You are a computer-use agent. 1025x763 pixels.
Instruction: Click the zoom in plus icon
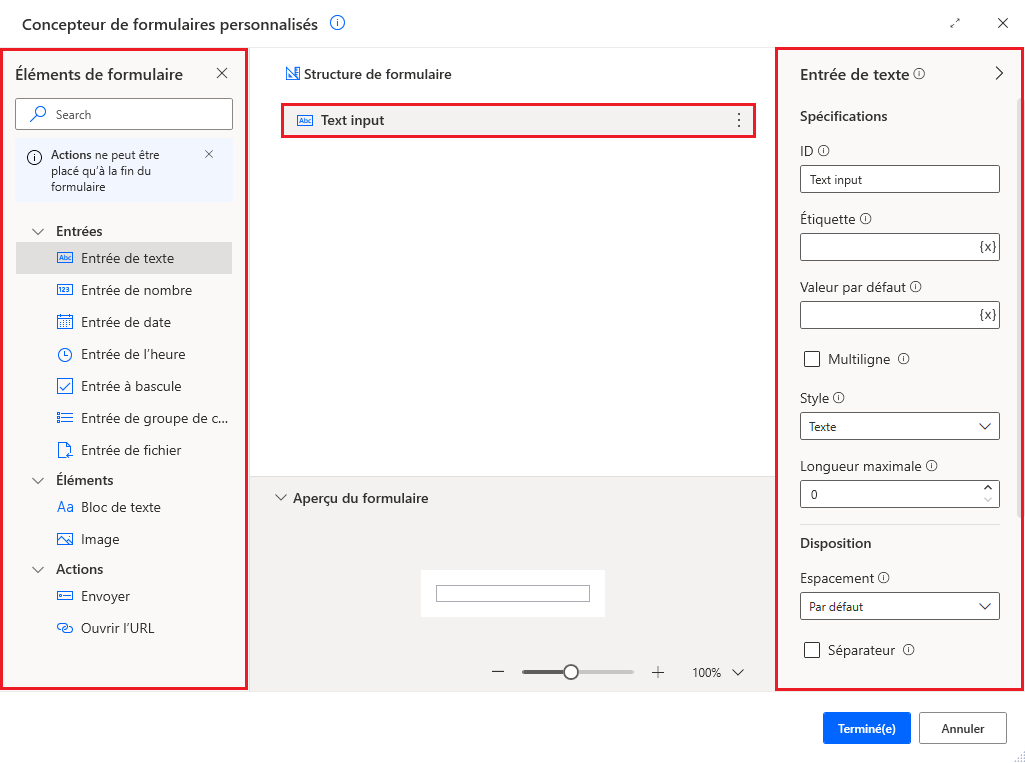pos(658,672)
